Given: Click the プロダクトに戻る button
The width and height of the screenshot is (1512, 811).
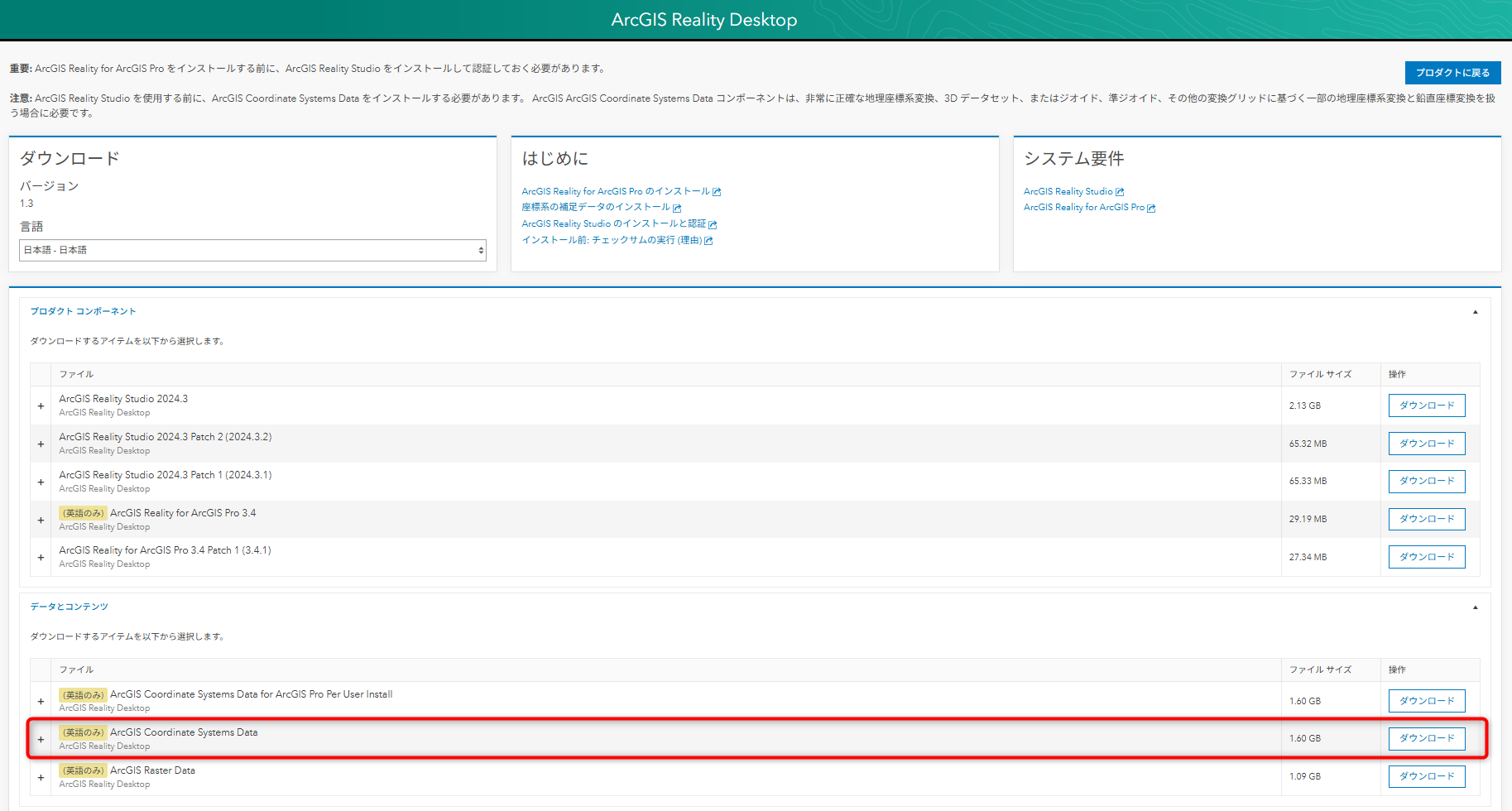Looking at the screenshot, I should (x=1452, y=73).
